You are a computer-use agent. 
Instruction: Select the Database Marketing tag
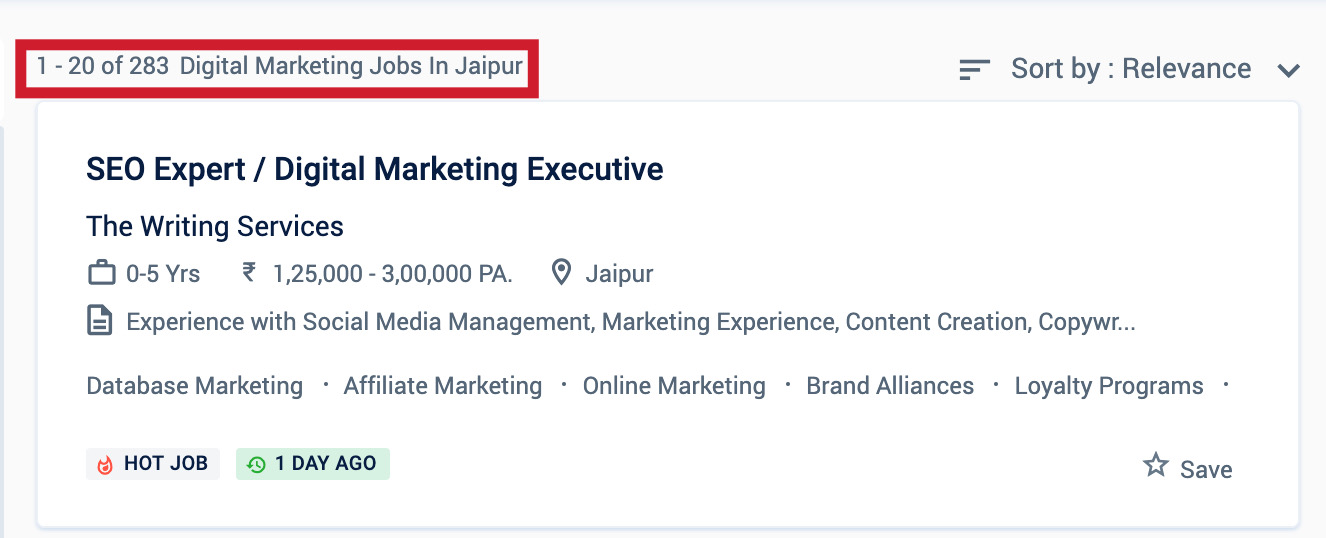(x=195, y=386)
